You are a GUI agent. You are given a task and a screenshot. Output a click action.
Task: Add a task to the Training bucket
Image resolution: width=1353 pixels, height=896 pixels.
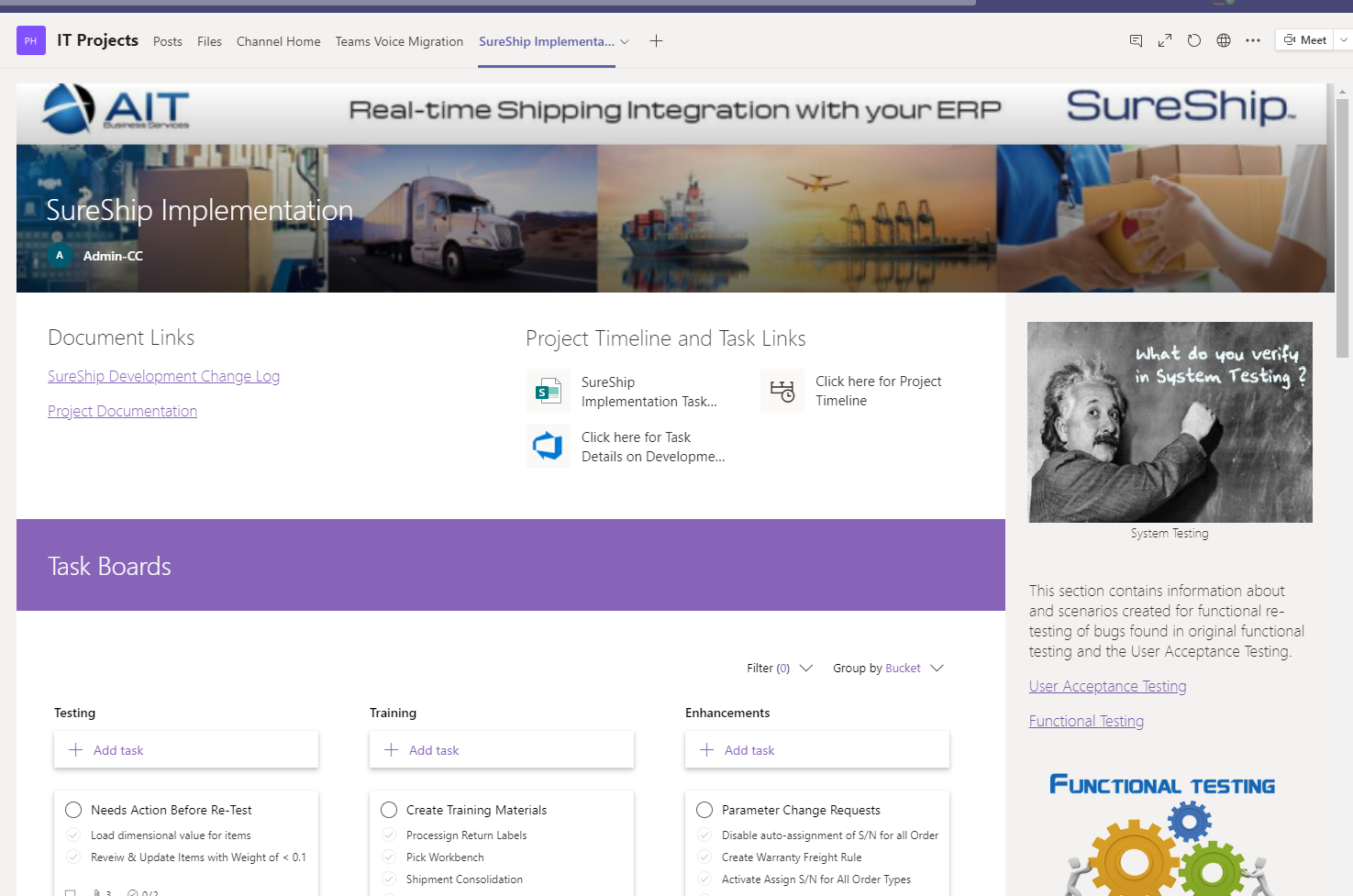pyautogui.click(x=502, y=750)
